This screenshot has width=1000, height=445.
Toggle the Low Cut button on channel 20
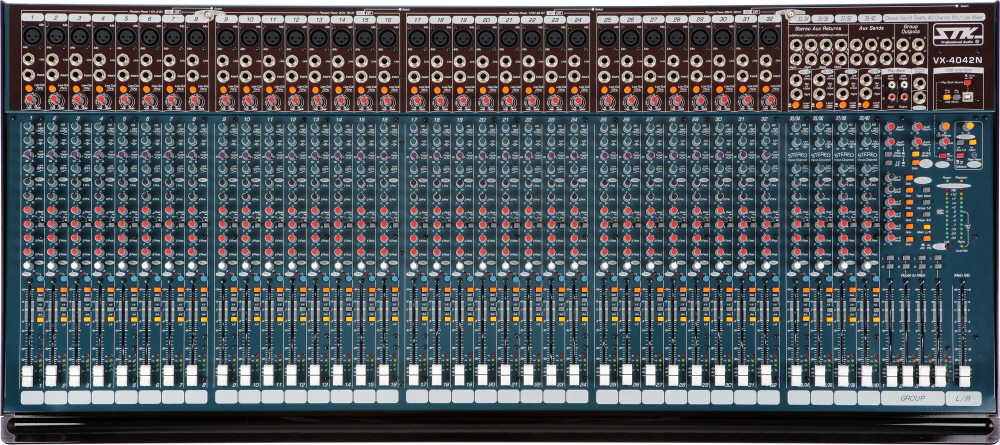pyautogui.click(x=482, y=89)
